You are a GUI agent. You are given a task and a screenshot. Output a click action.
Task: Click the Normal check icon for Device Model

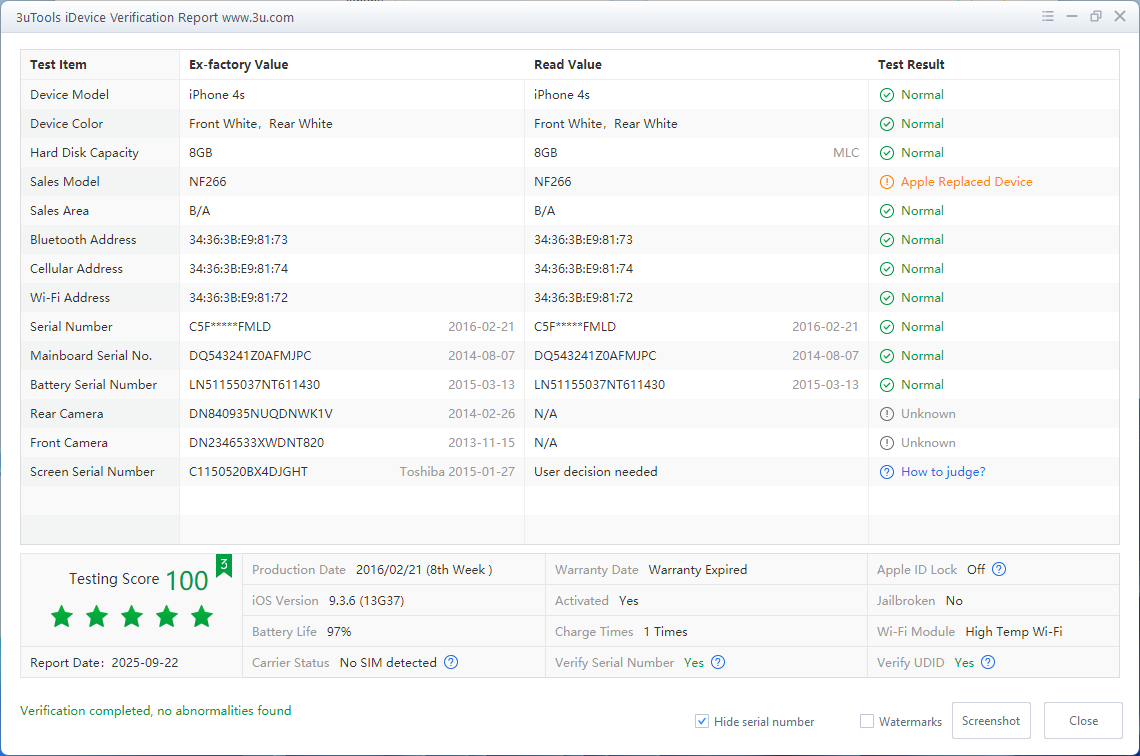(886, 95)
